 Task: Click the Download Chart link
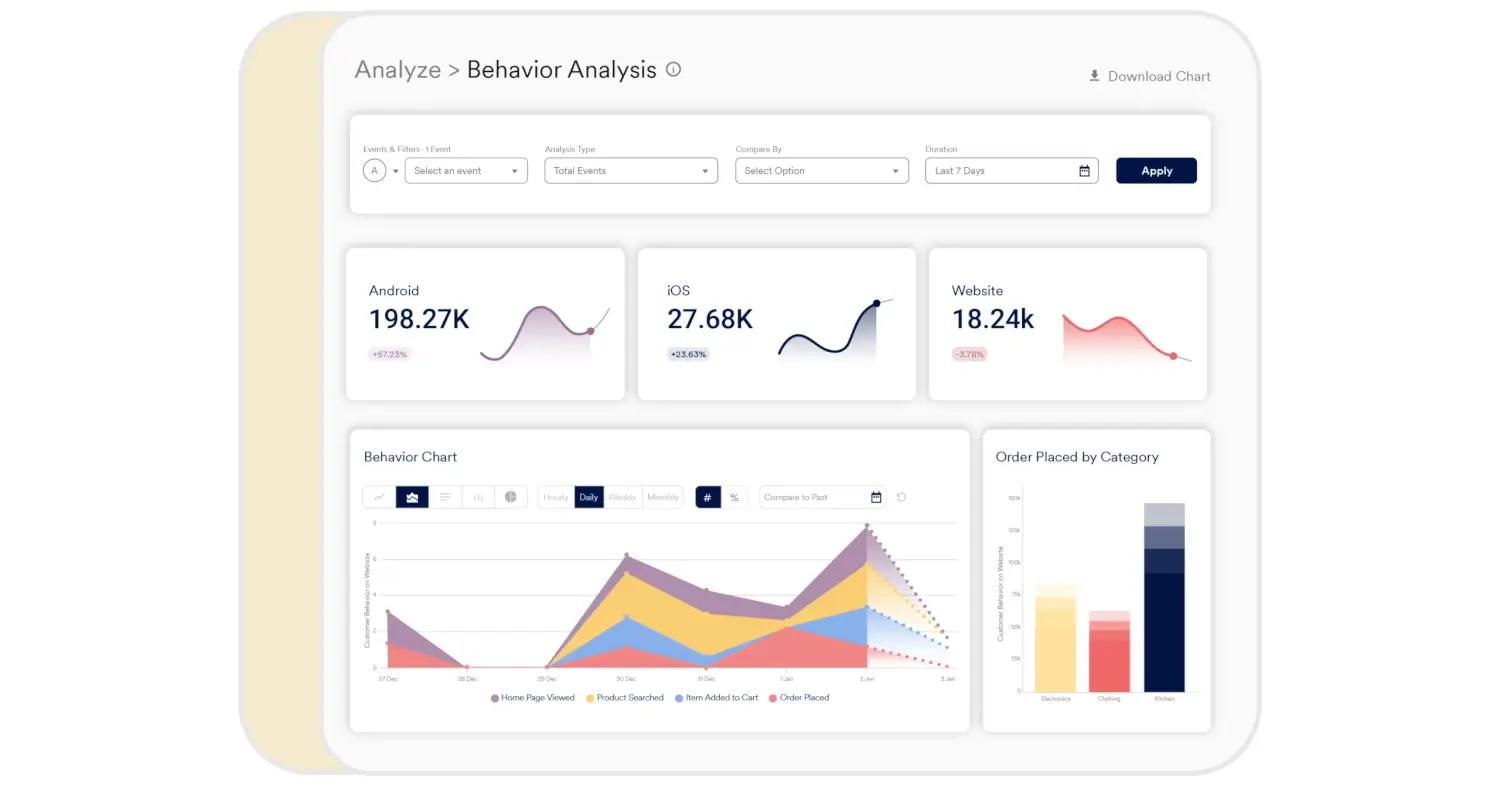point(1150,76)
